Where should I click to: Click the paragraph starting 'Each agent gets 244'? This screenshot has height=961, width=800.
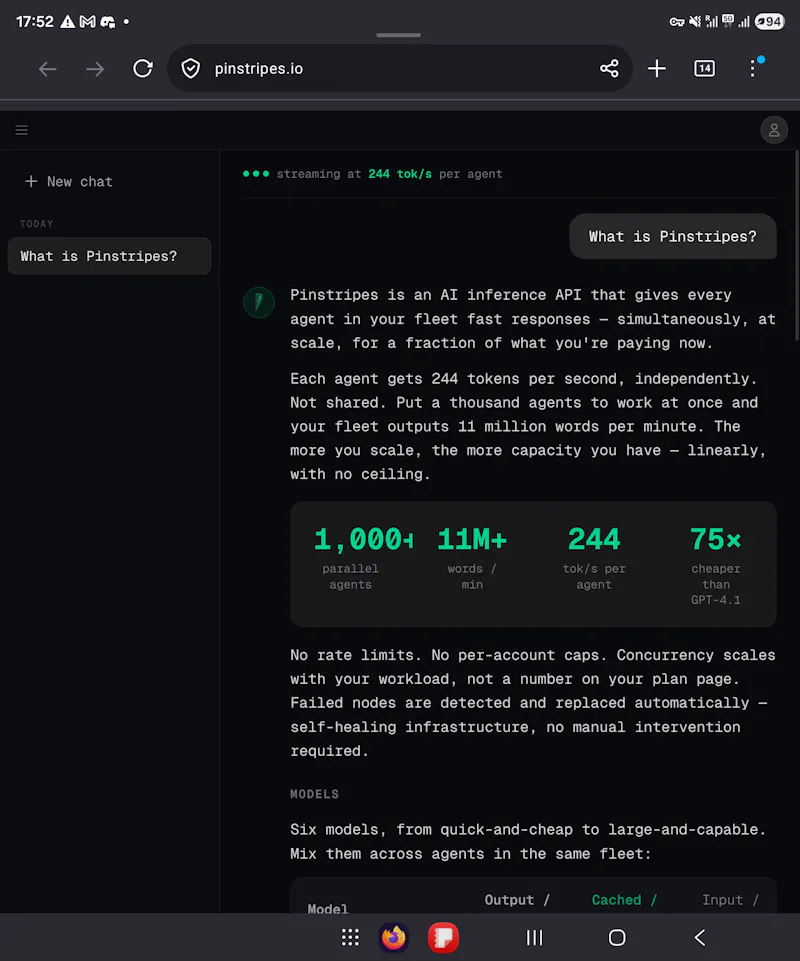528,427
